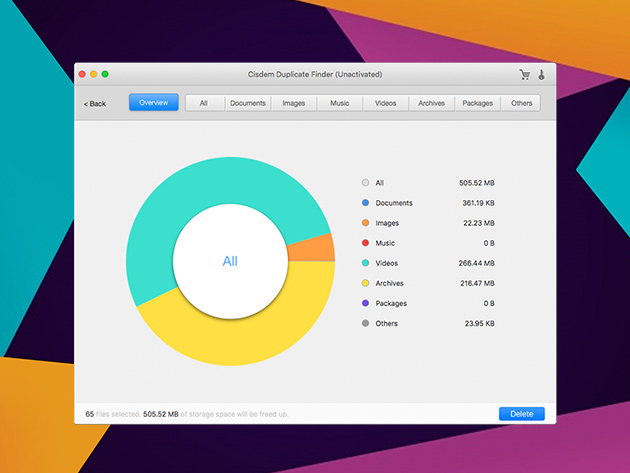Screen dimensions: 630x473
Task: Click the Others label in legend
Action: [x=387, y=324]
